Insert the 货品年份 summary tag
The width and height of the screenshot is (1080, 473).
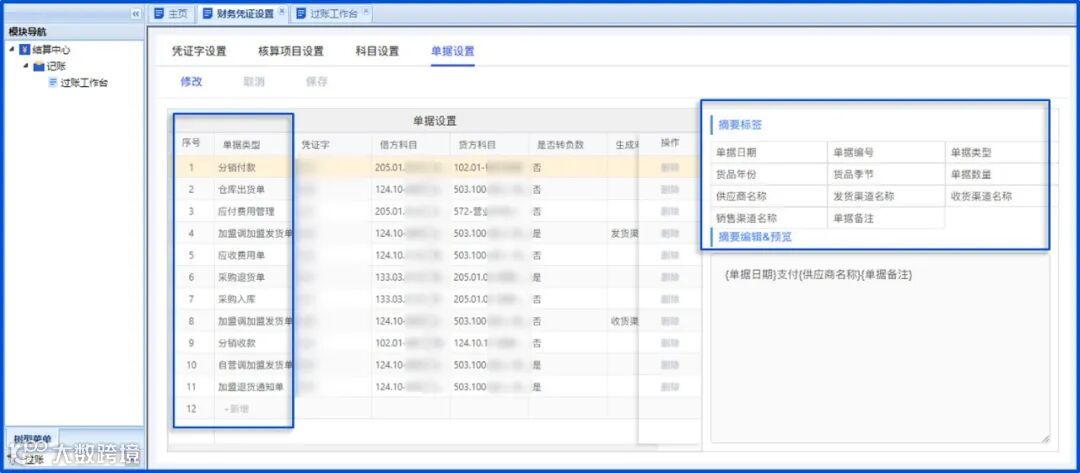click(x=769, y=174)
